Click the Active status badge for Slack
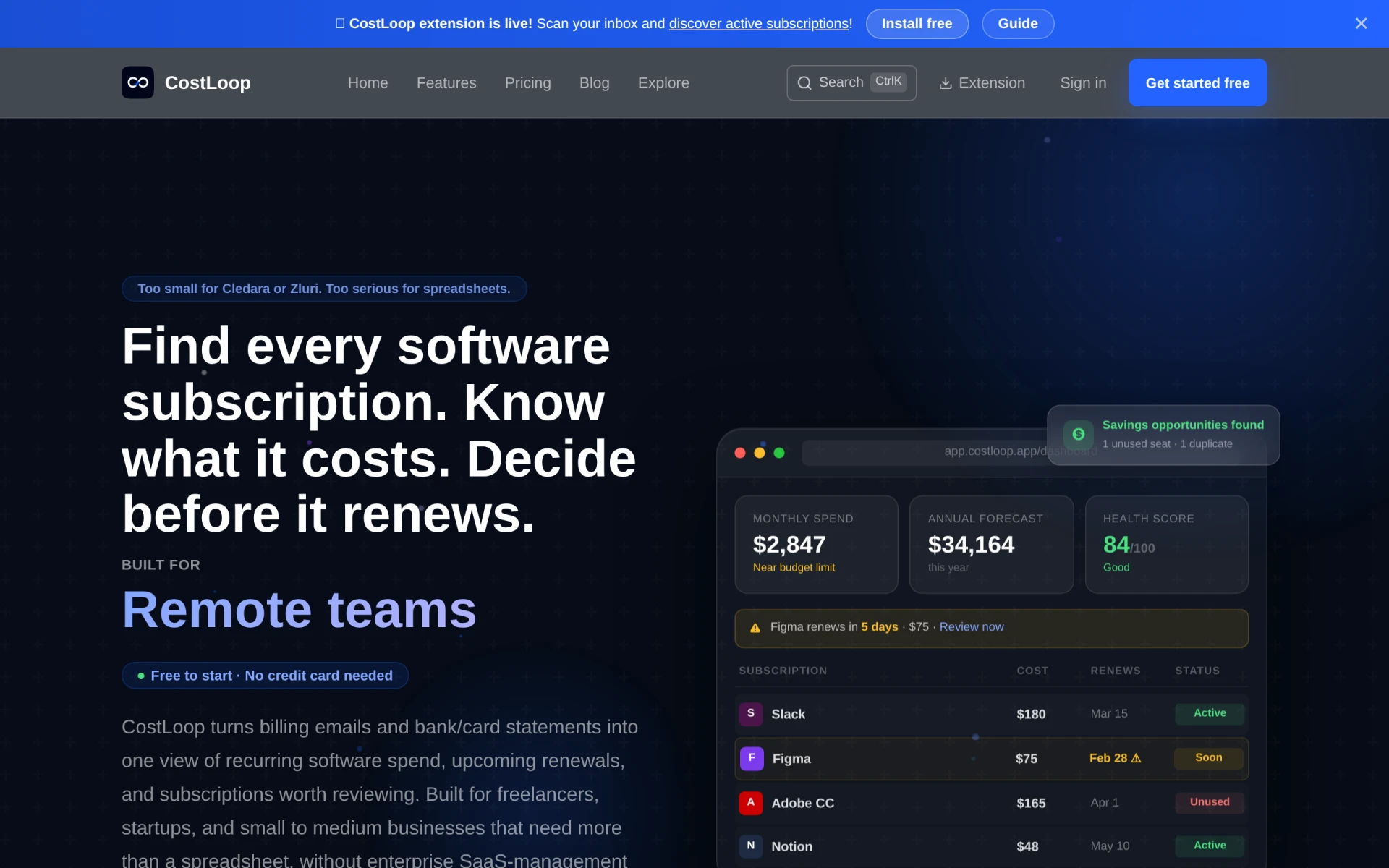1389x868 pixels. coord(1210,713)
